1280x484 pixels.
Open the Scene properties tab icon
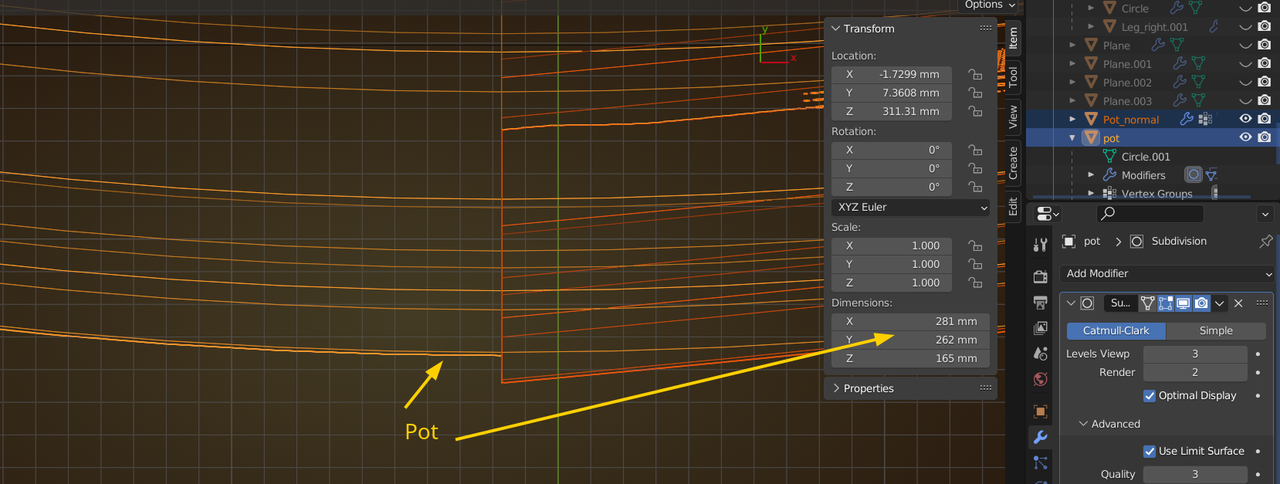(1040, 353)
